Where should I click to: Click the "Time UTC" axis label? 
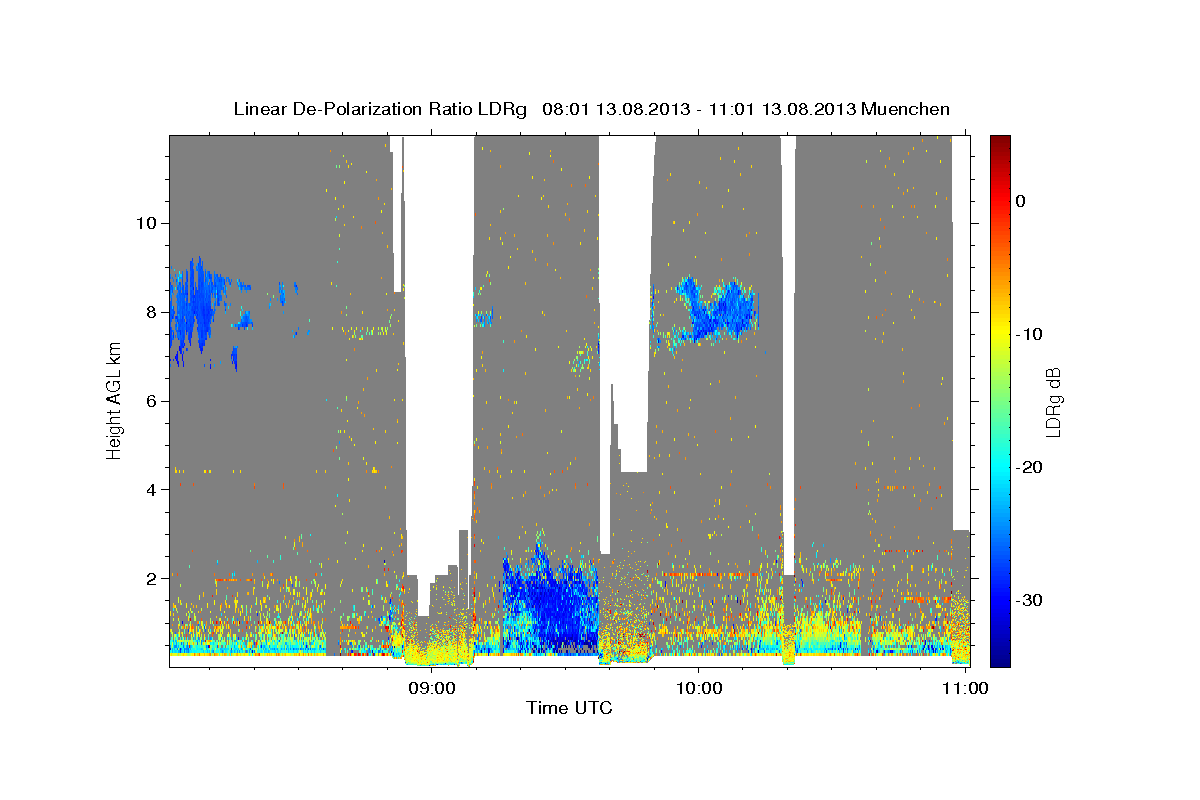569,708
